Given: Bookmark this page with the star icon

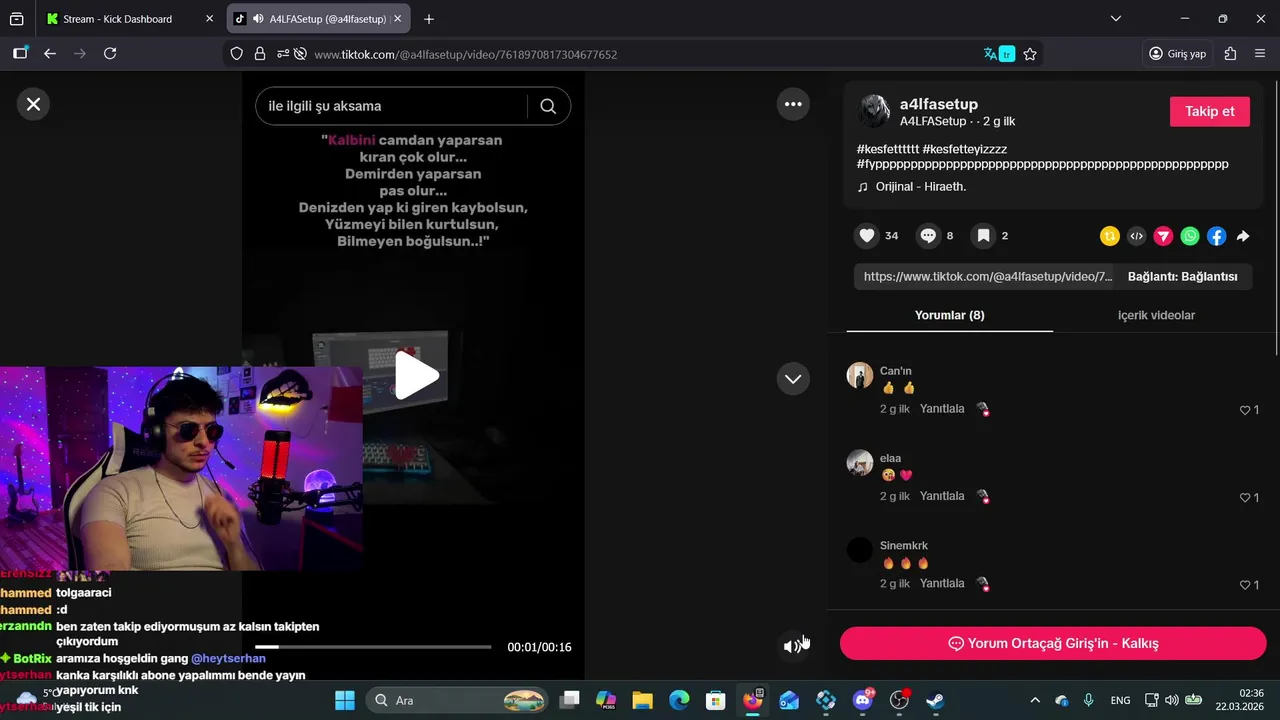Looking at the screenshot, I should pyautogui.click(x=1030, y=54).
